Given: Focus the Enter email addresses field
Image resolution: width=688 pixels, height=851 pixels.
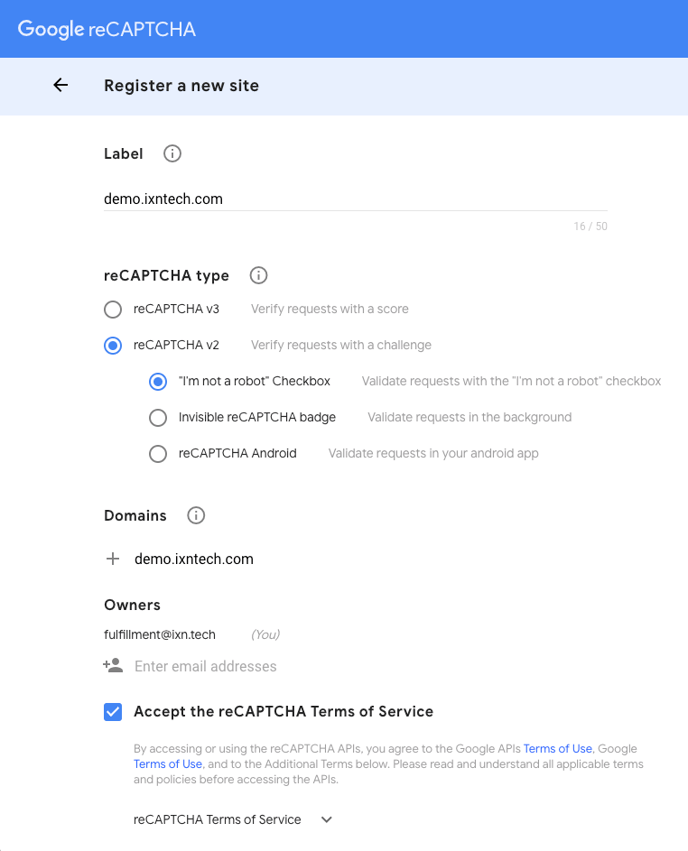Looking at the screenshot, I should [x=206, y=666].
